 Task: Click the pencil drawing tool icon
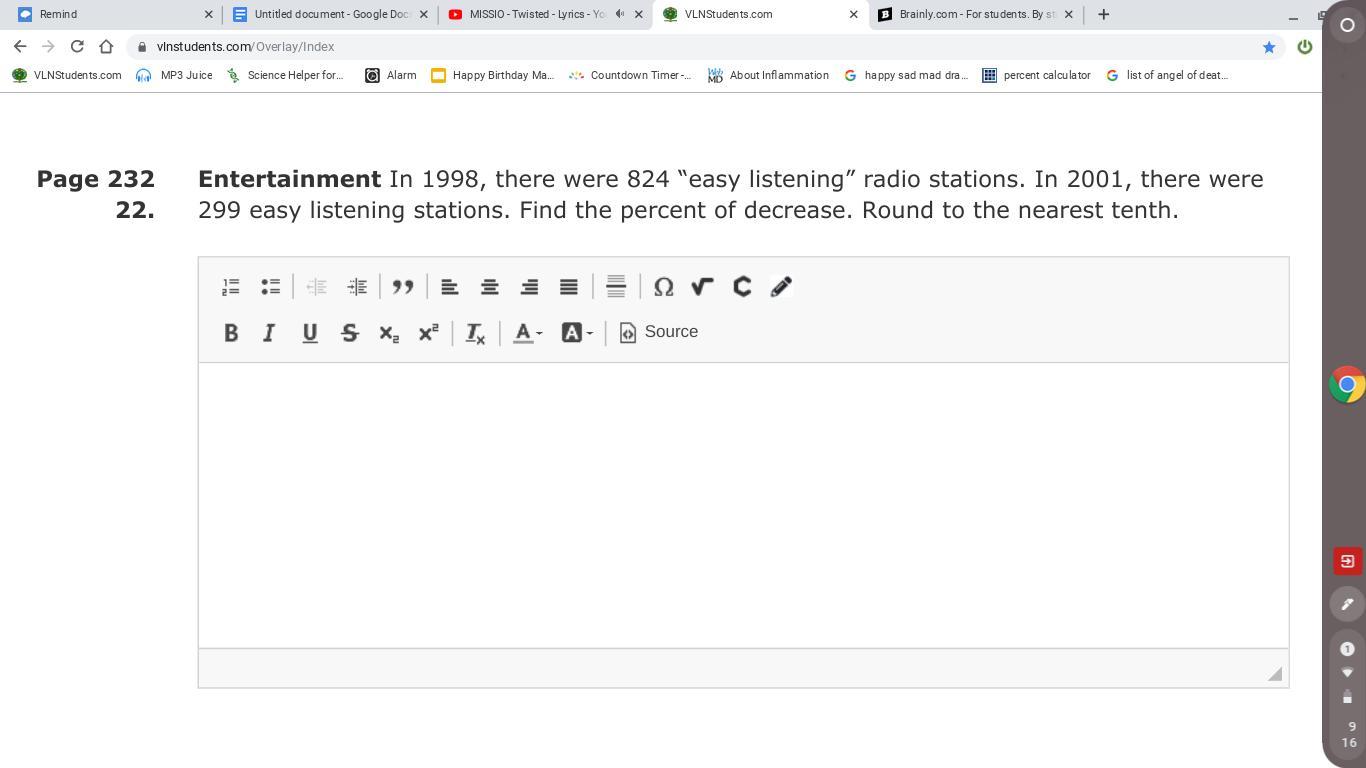click(781, 287)
